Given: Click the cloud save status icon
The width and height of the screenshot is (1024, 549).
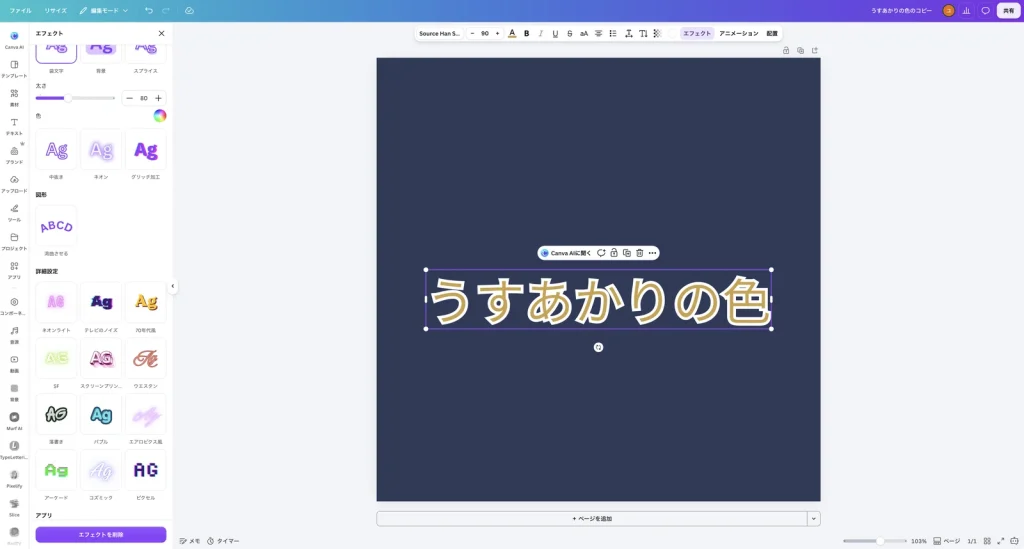Looking at the screenshot, I should coord(189,10).
